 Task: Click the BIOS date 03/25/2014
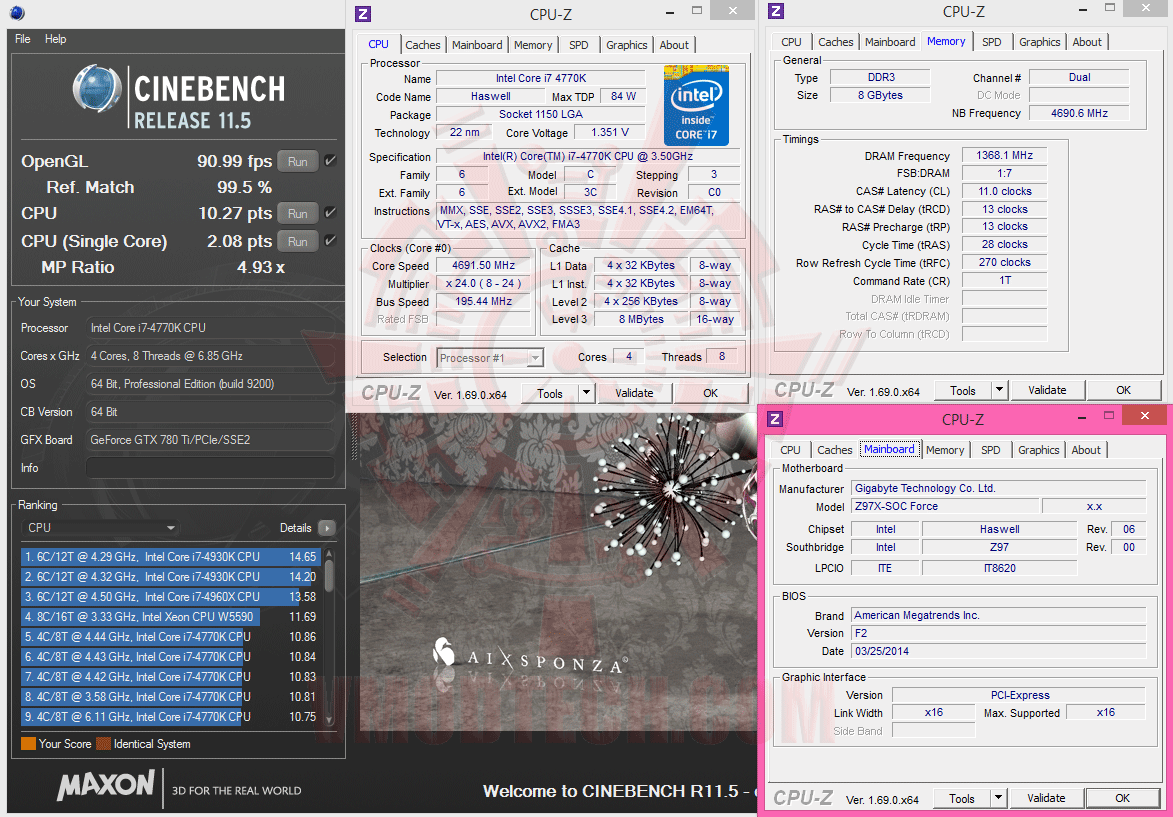pyautogui.click(x=999, y=652)
